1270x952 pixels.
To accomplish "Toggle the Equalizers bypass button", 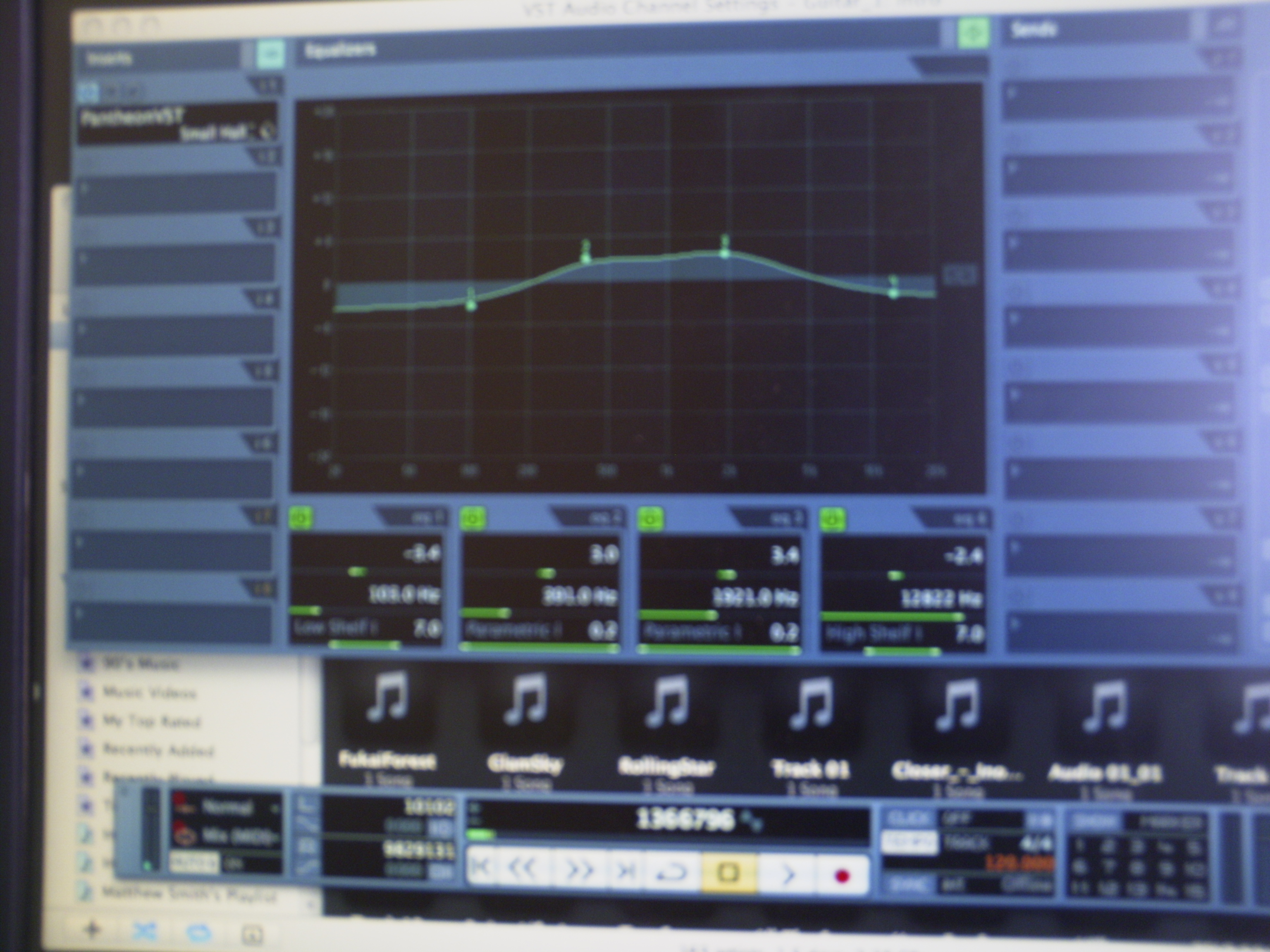I will point(974,33).
